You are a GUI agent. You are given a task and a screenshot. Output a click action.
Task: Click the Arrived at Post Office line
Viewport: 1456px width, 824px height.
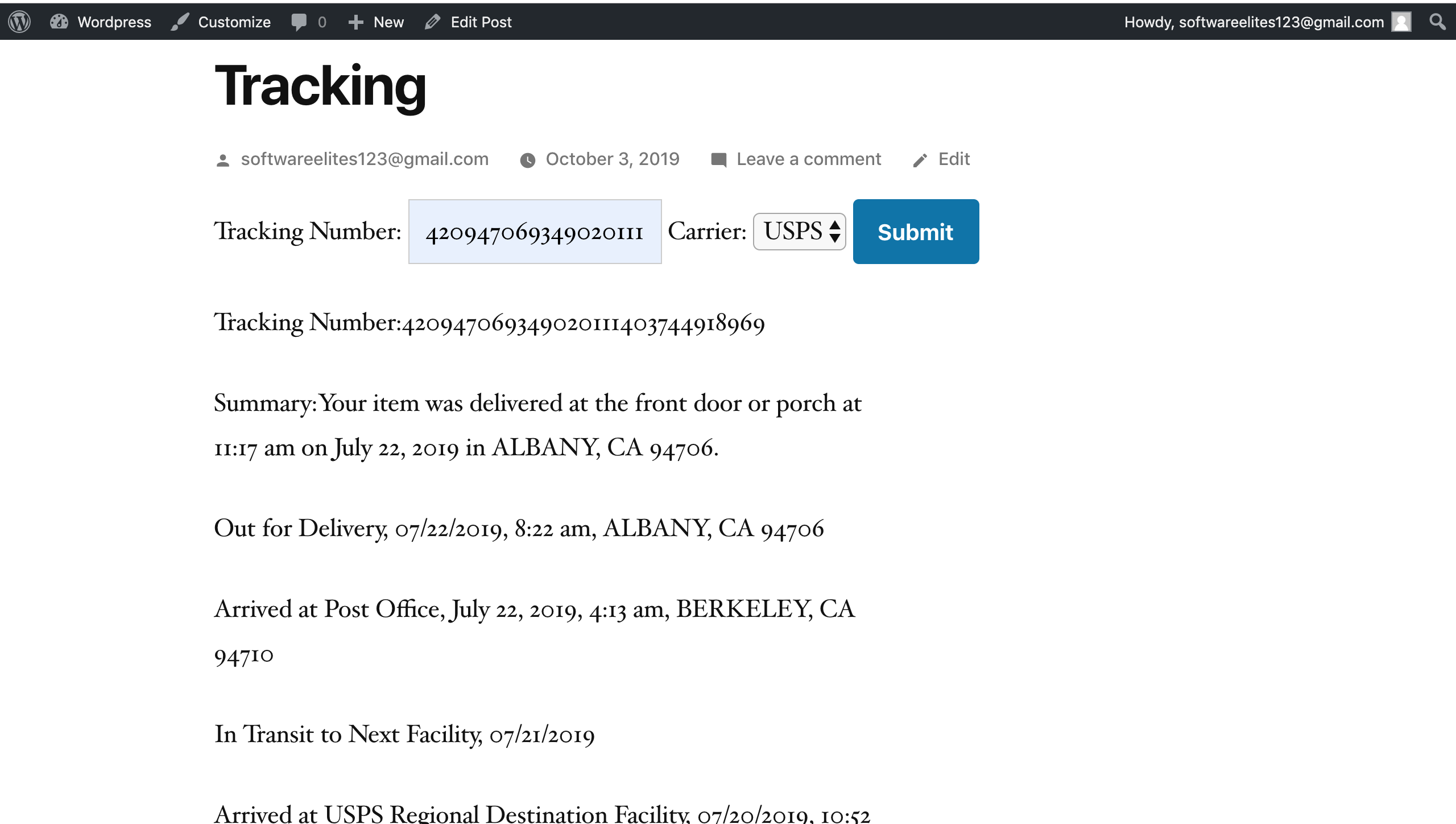click(535, 632)
